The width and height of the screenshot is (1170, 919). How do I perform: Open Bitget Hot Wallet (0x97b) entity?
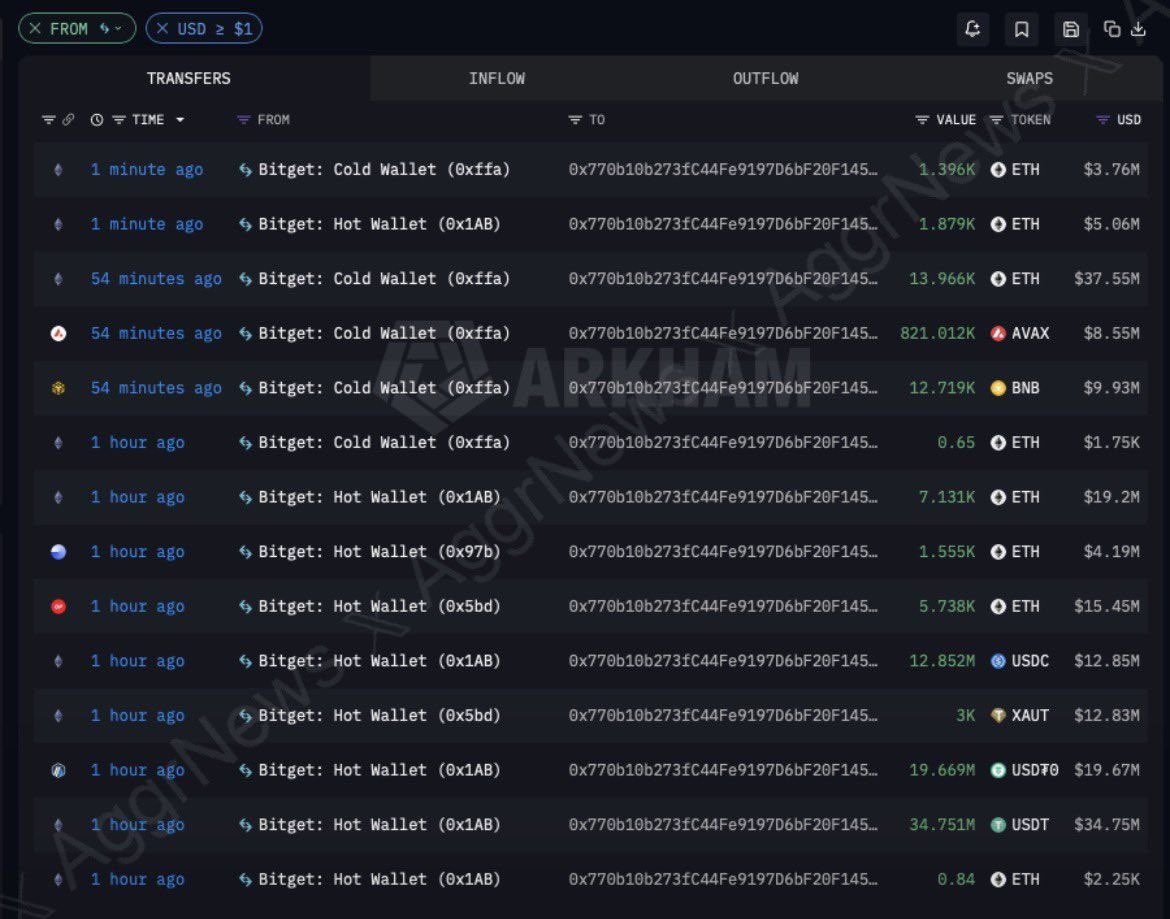click(380, 552)
